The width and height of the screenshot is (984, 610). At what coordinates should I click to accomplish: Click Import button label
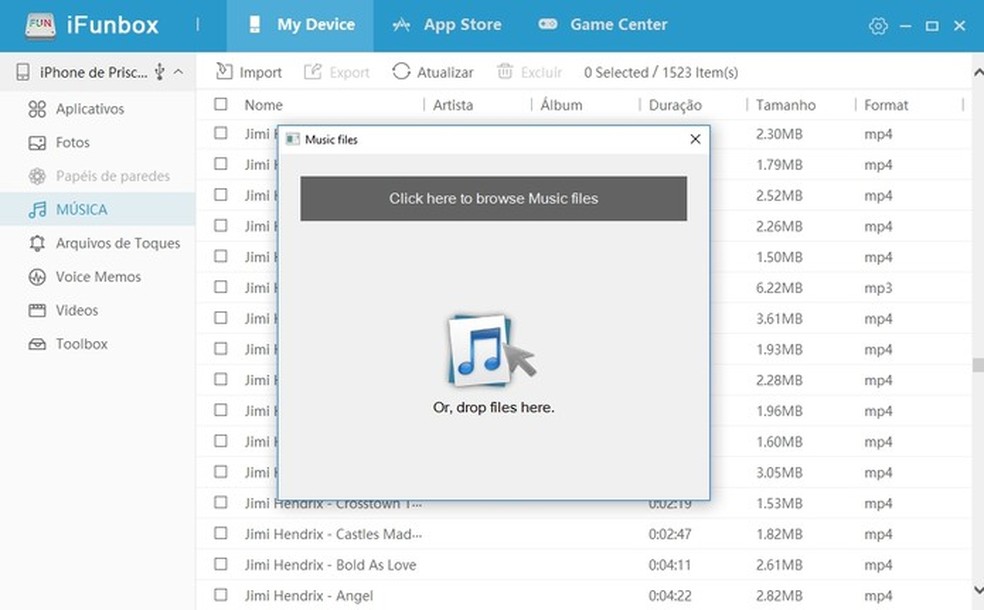coord(260,73)
